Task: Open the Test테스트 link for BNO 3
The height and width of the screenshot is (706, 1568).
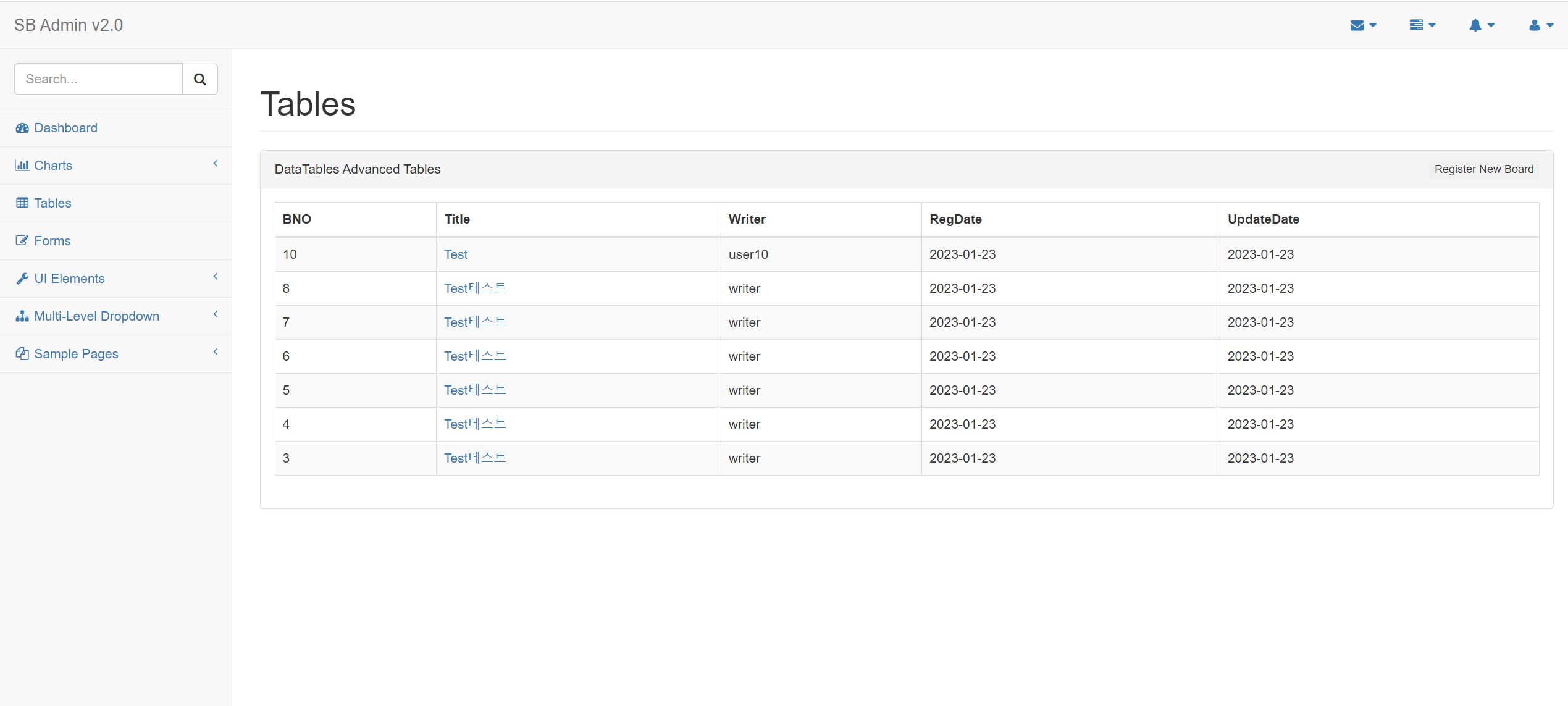Action: (474, 458)
